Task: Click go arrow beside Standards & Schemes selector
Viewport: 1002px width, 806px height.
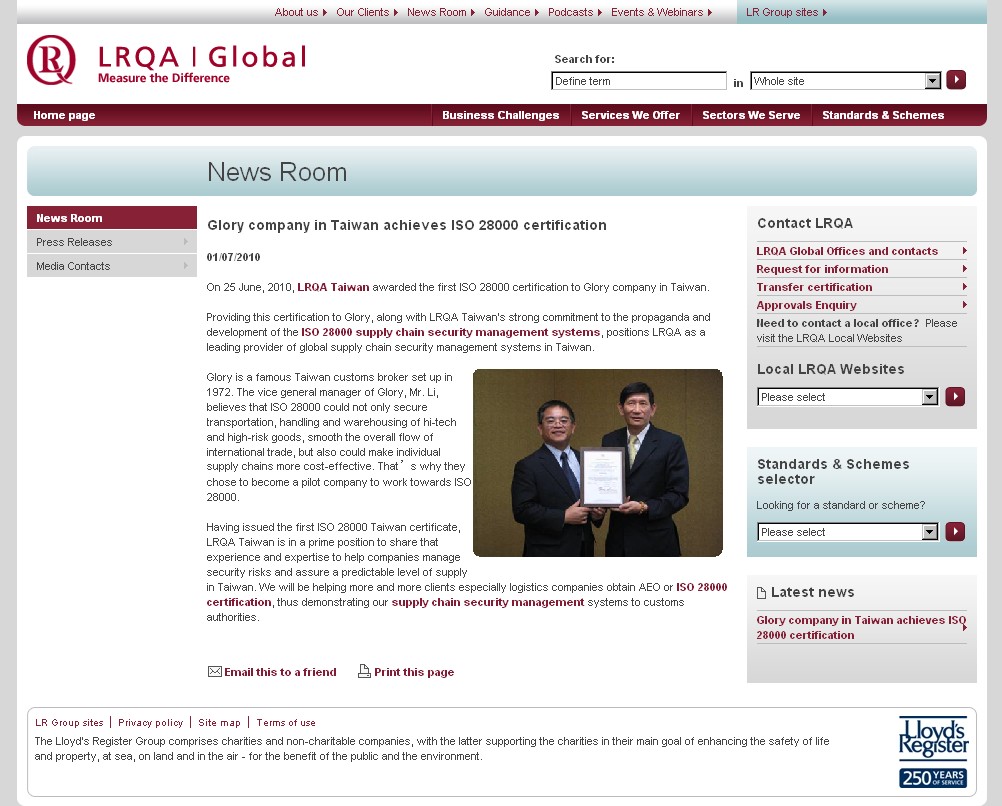Action: pyautogui.click(x=955, y=531)
